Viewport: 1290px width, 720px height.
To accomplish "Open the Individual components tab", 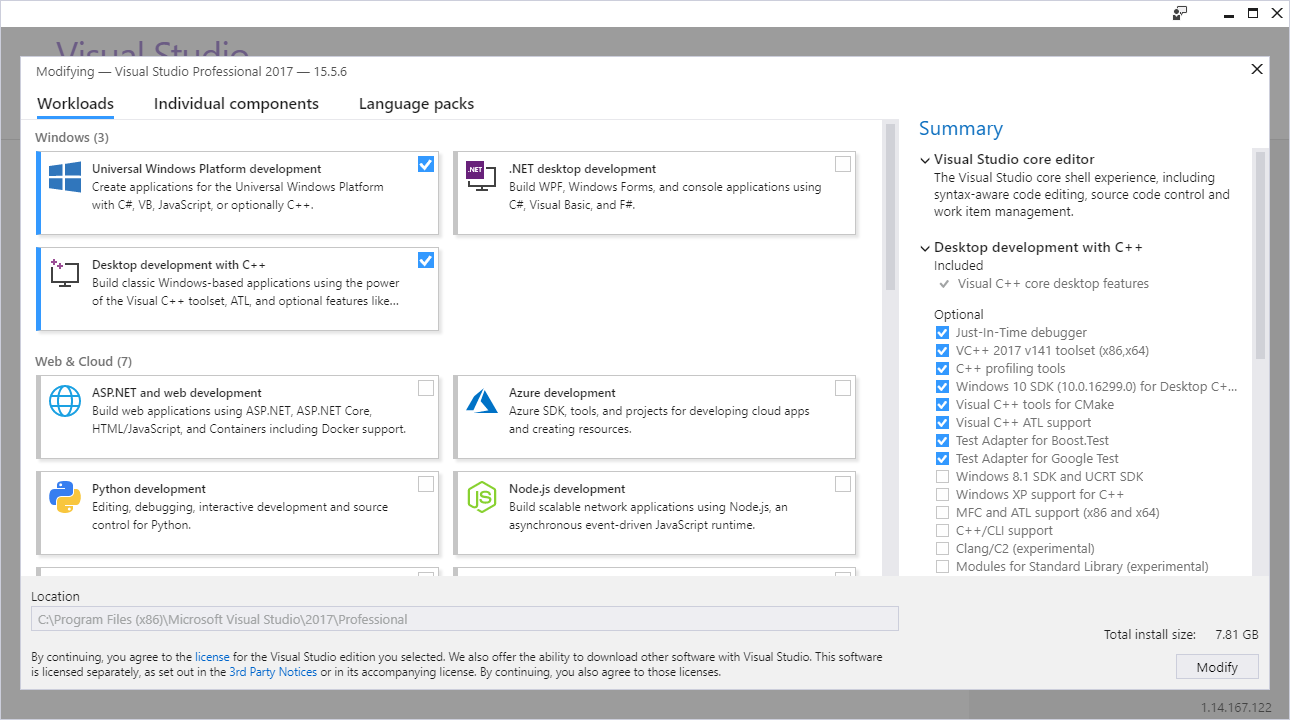I will [236, 104].
